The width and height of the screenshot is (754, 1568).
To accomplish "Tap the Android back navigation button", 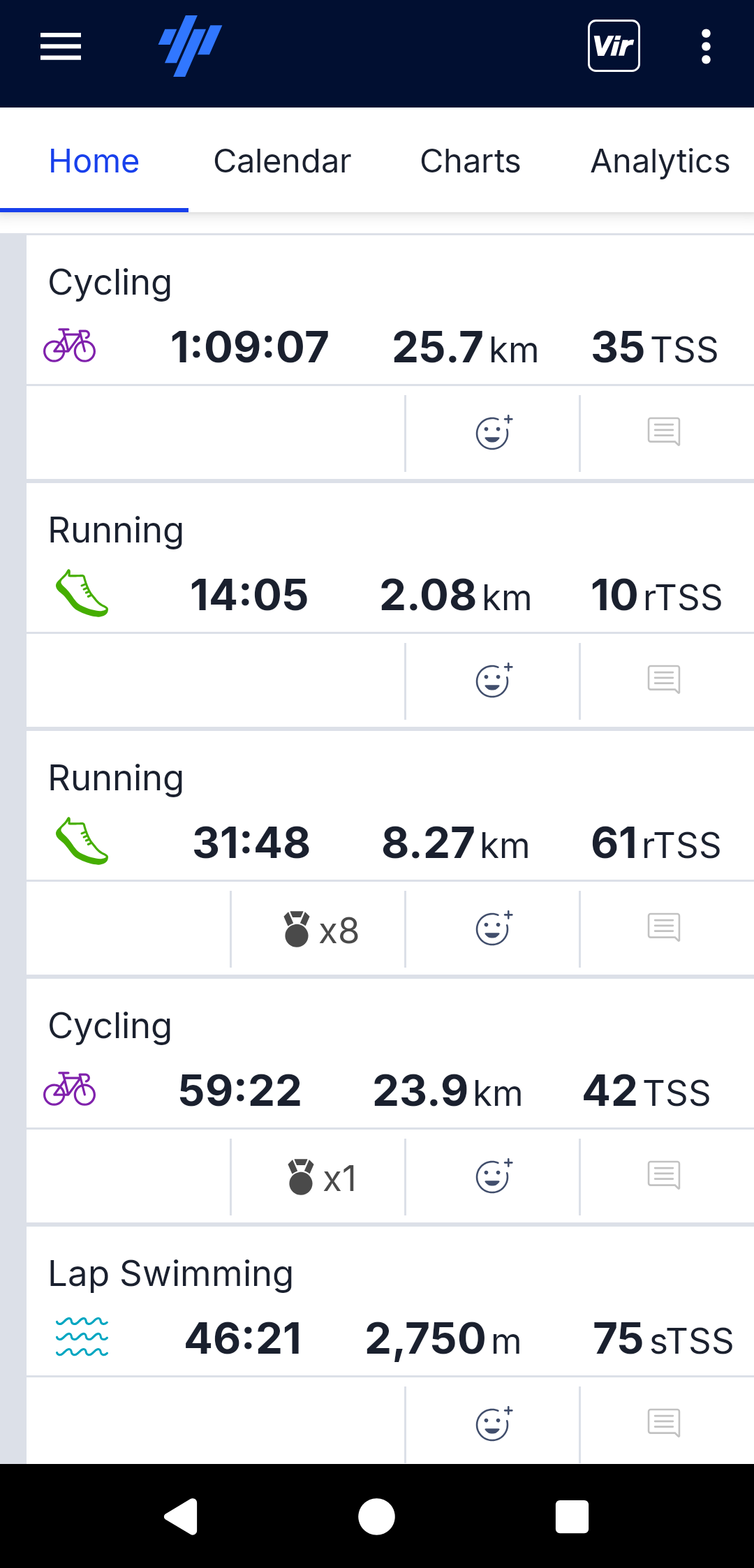I will 181,1516.
